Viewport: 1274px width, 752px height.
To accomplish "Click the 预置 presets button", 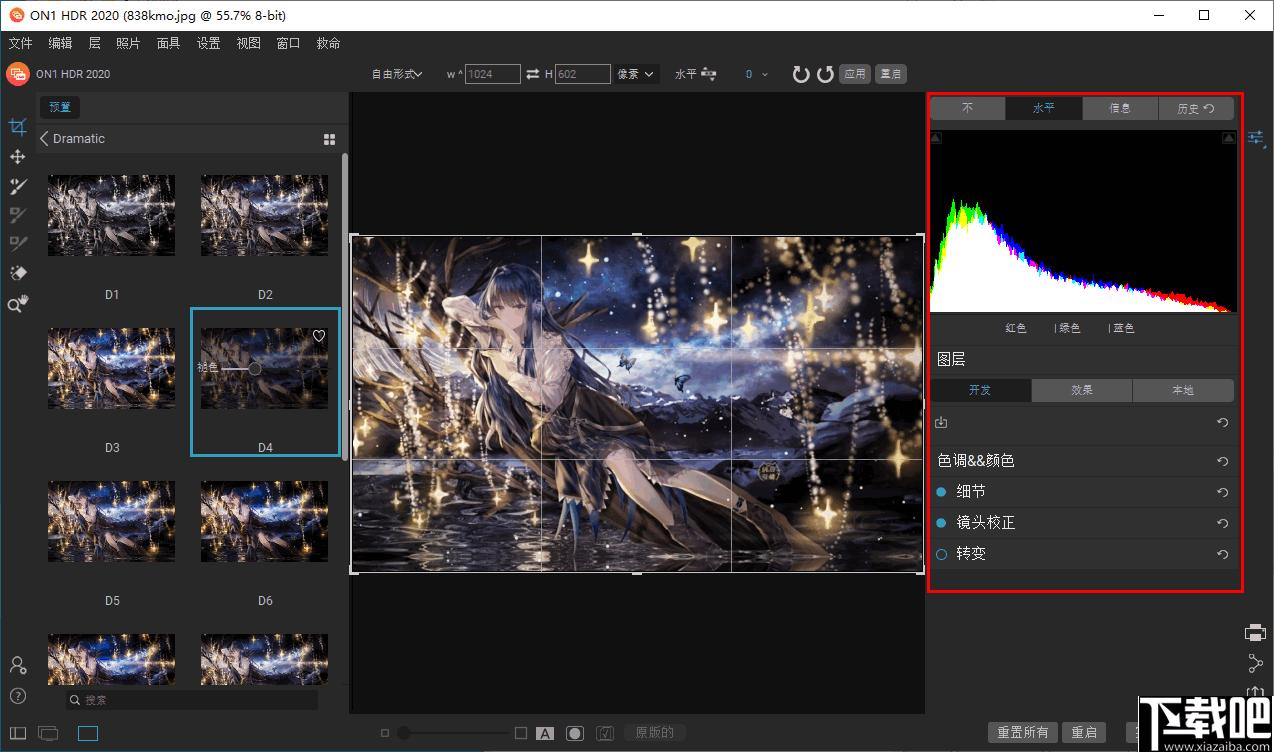I will [x=60, y=107].
